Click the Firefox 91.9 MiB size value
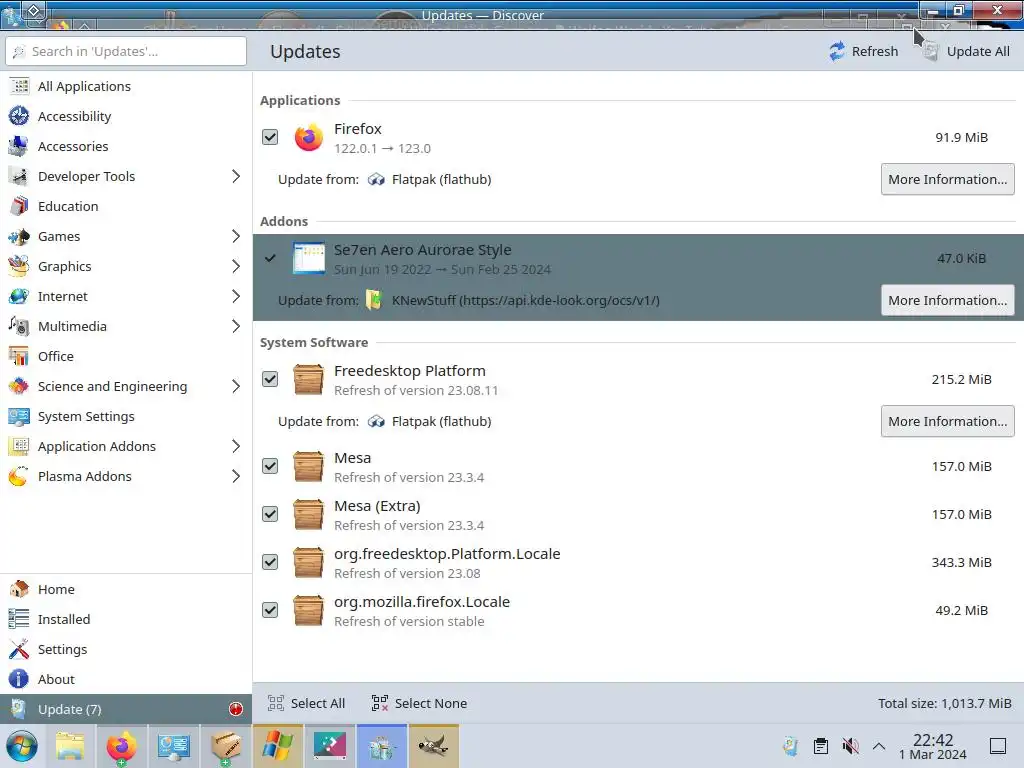This screenshot has height=768, width=1024. click(x=961, y=137)
